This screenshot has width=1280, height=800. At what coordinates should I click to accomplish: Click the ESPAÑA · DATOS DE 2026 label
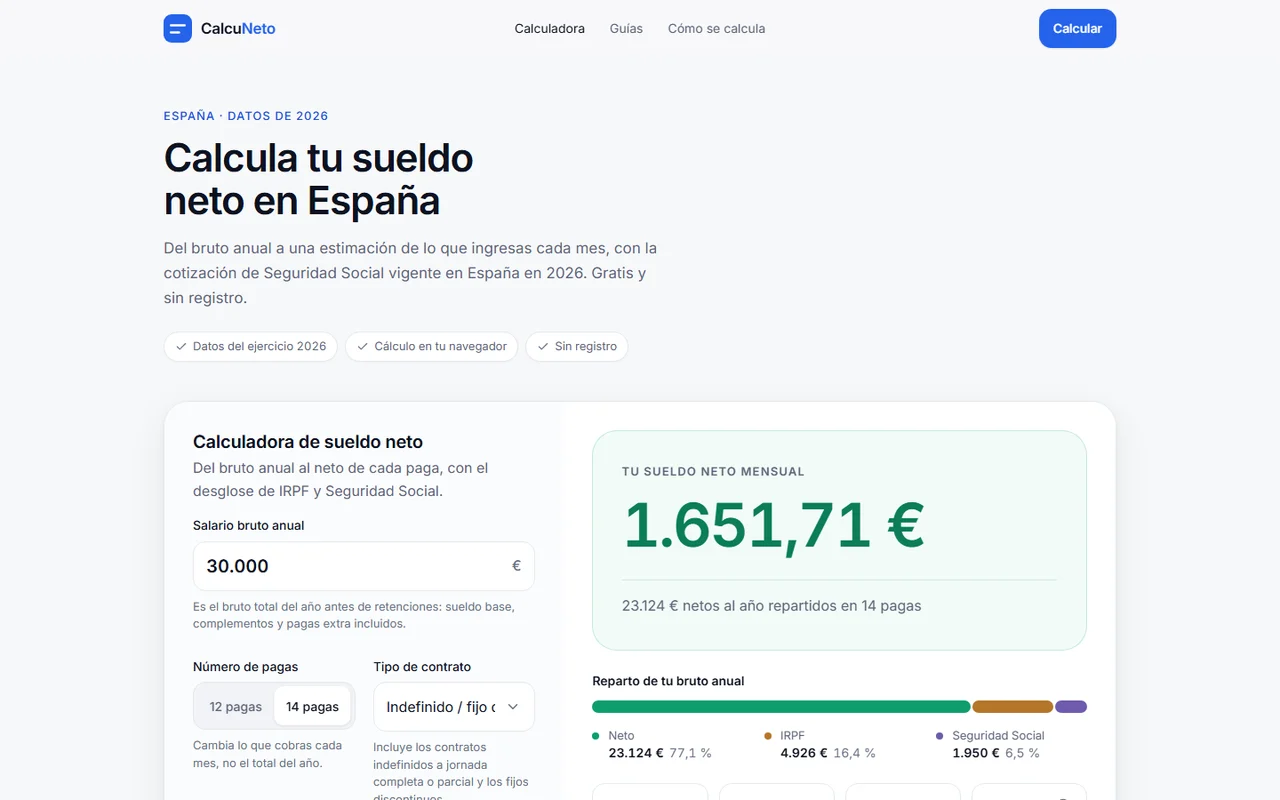pos(246,116)
